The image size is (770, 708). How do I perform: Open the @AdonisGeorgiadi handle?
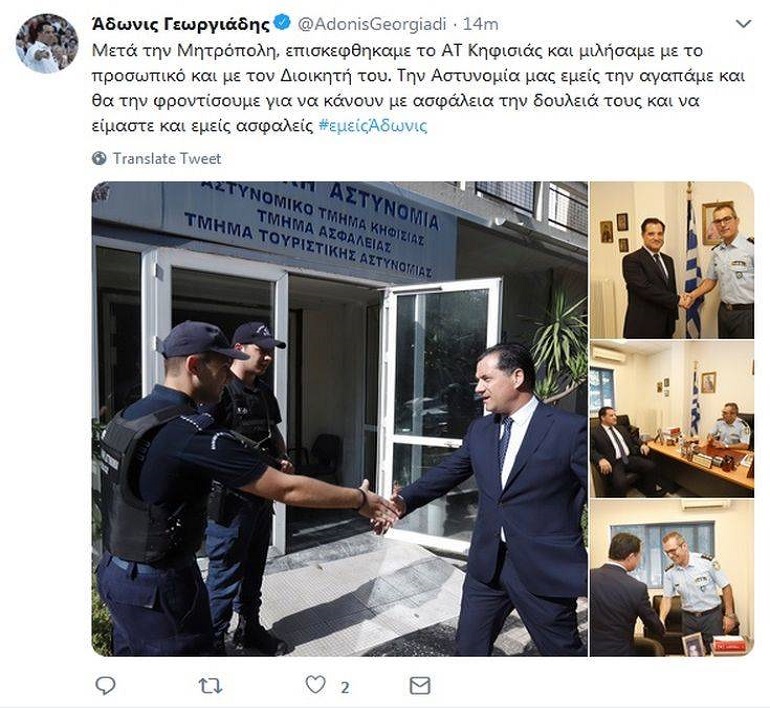372,24
